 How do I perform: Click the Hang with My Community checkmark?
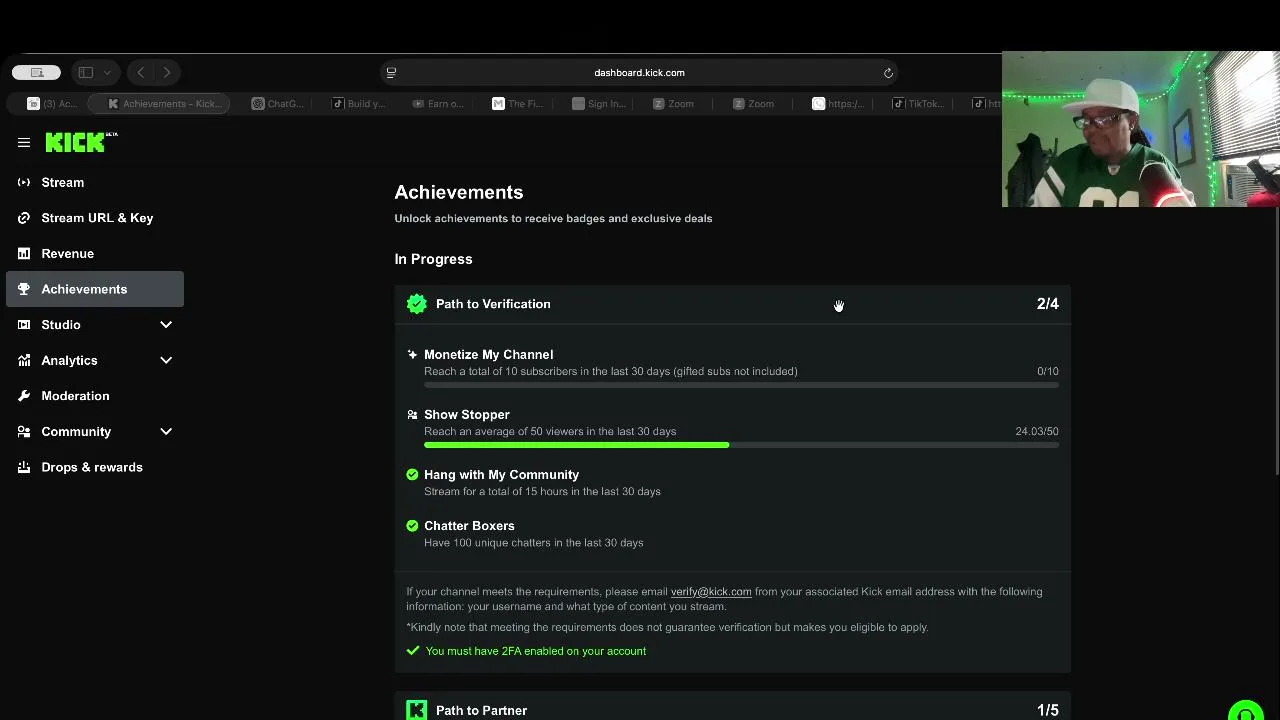[412, 475]
